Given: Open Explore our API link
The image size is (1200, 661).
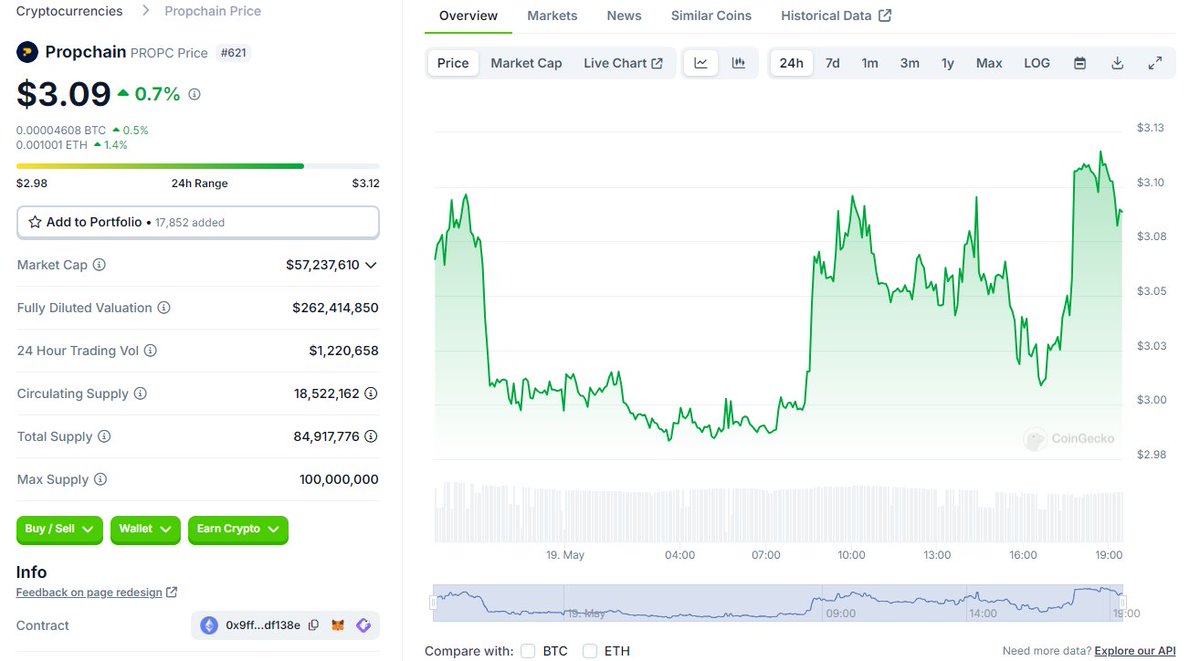Looking at the screenshot, I should pos(1135,651).
